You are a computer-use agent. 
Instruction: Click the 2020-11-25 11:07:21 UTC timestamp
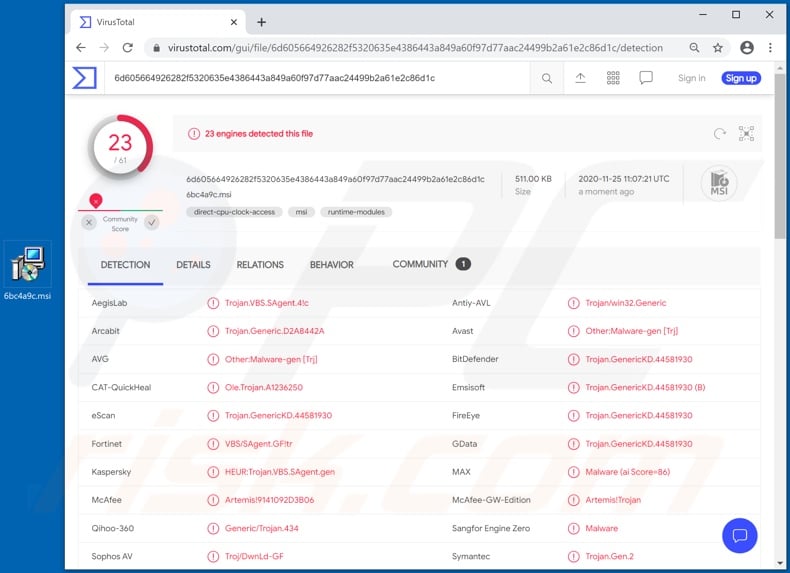pos(624,179)
